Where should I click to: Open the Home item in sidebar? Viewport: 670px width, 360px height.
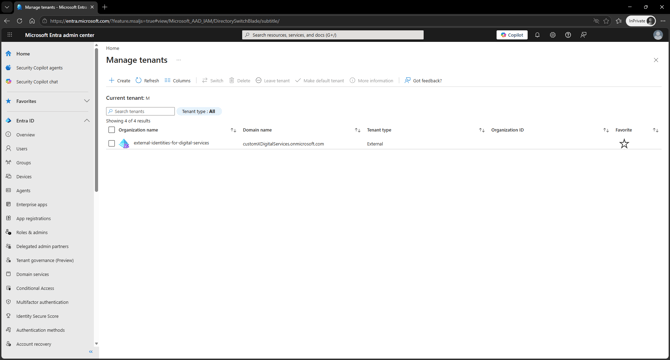click(23, 54)
